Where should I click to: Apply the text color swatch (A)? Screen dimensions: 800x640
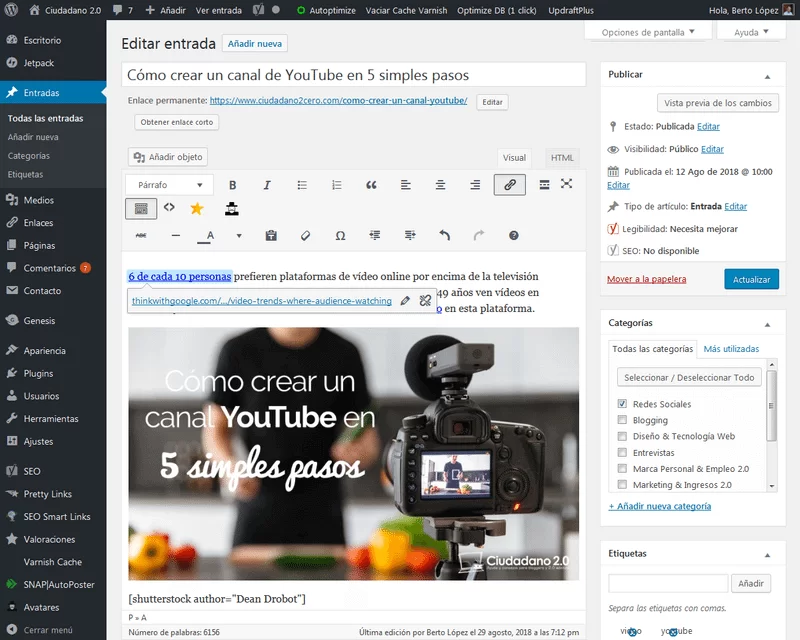coord(206,235)
